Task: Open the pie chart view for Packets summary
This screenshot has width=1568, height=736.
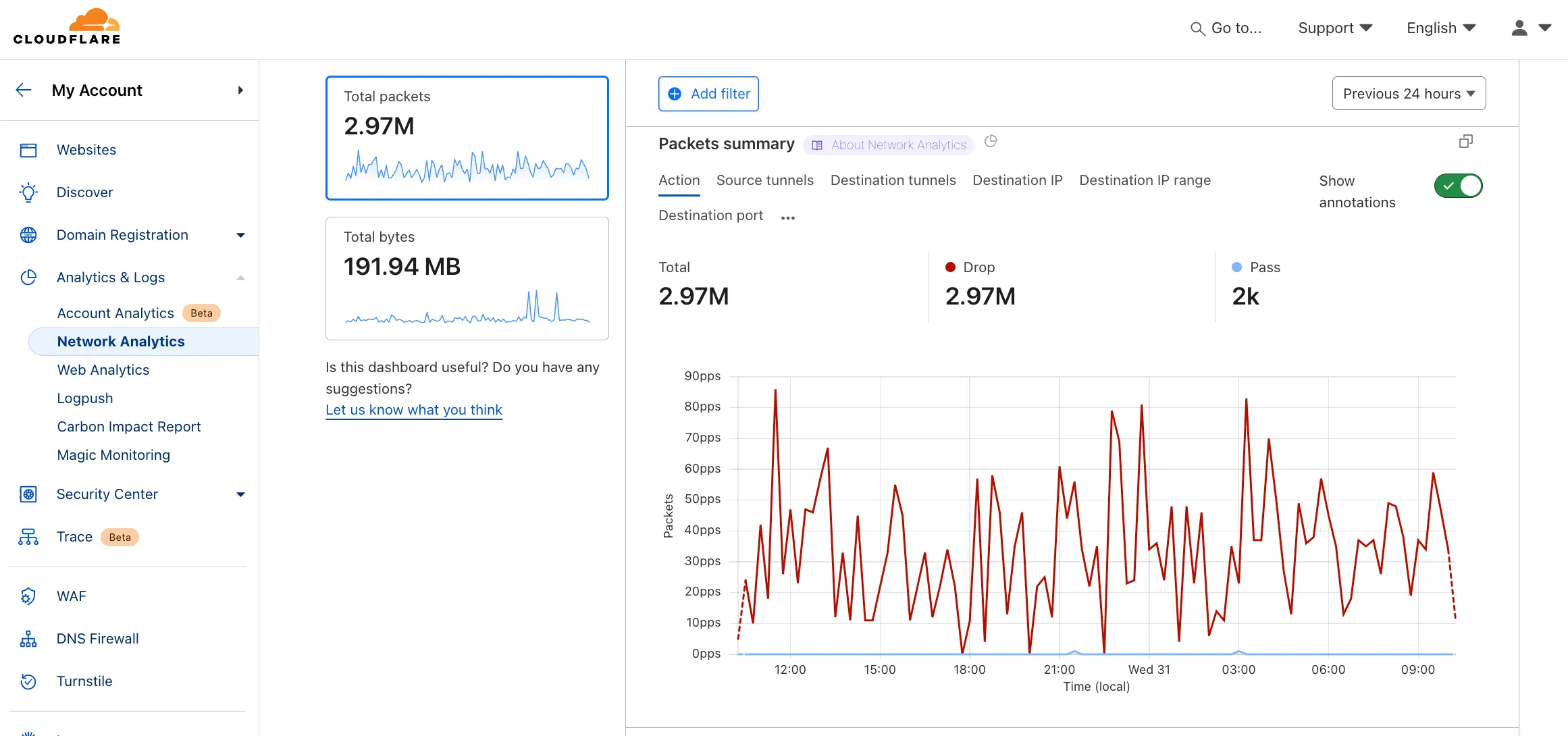Action: click(x=991, y=141)
